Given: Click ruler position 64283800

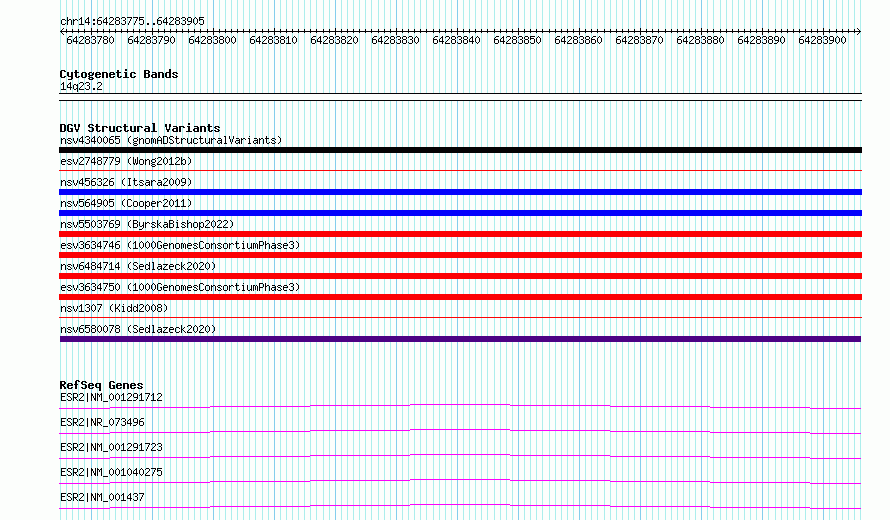Looking at the screenshot, I should [212, 40].
